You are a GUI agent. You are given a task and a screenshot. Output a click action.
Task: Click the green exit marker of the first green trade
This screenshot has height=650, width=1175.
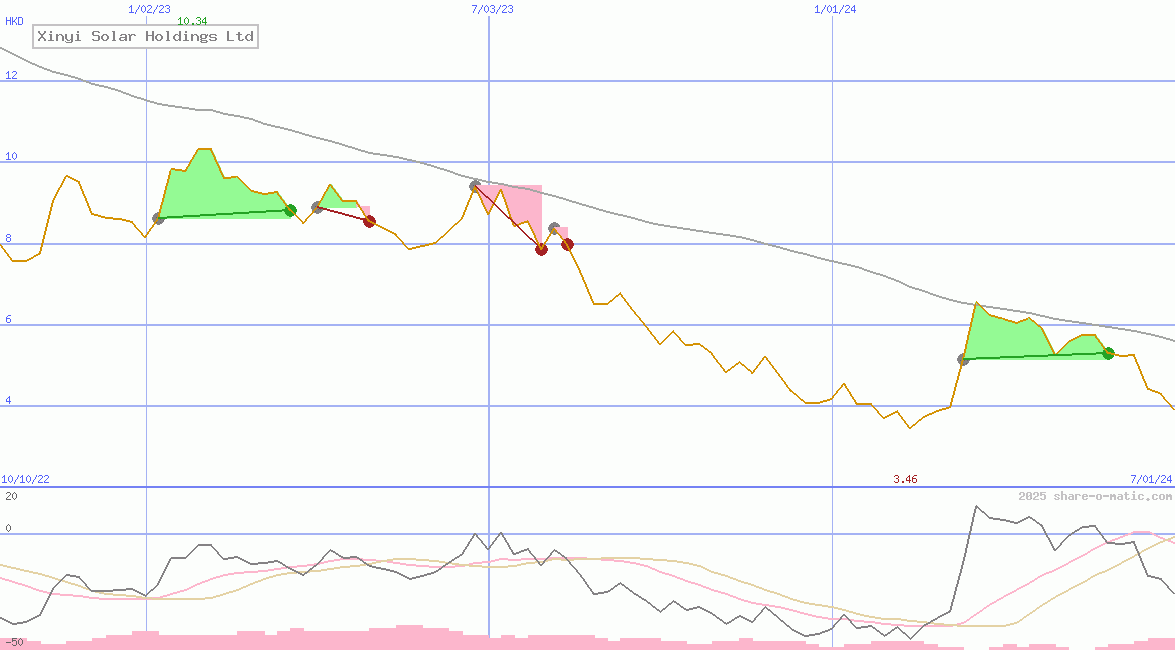click(290, 210)
